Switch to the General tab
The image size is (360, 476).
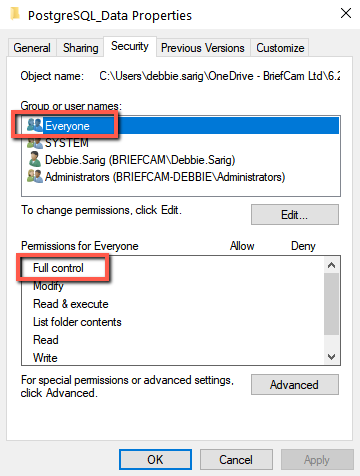(32, 48)
